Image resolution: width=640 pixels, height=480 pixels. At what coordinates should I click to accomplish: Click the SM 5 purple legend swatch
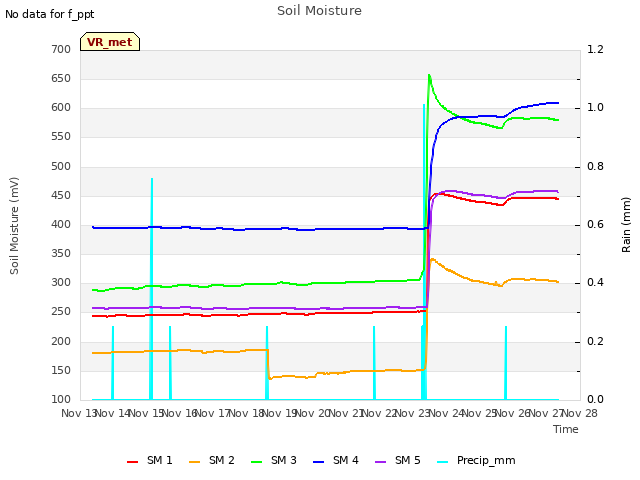[380, 462]
